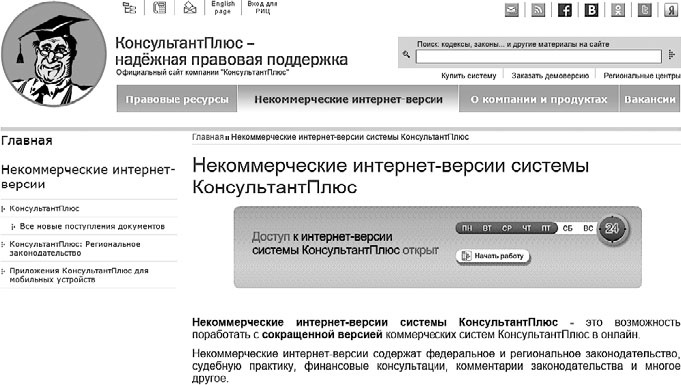Open the VKontakte icon
Screen dimensions: 681x385
pyautogui.click(x=591, y=10)
